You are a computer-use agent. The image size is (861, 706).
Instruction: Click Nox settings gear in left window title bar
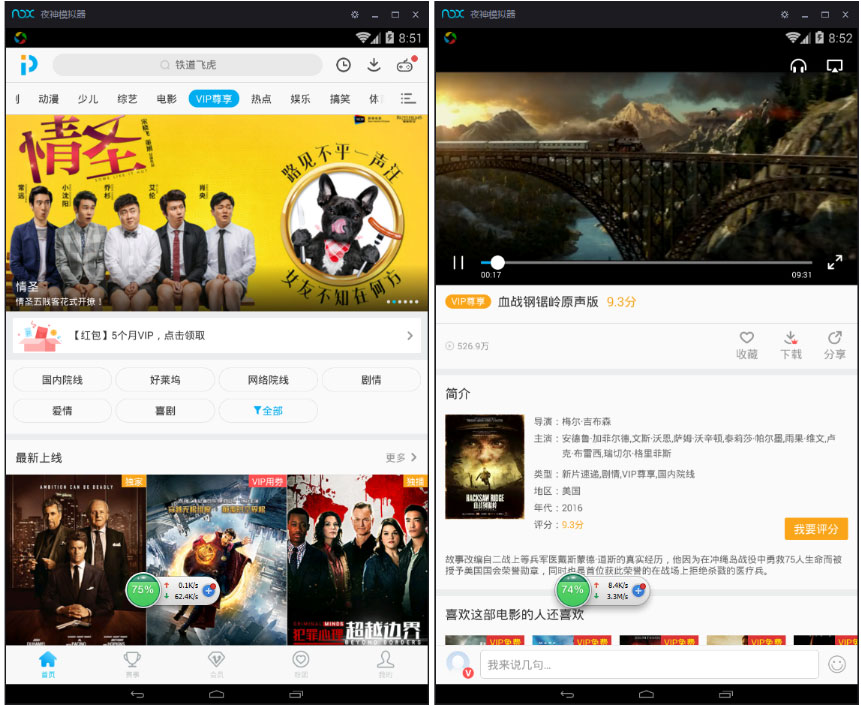point(355,14)
